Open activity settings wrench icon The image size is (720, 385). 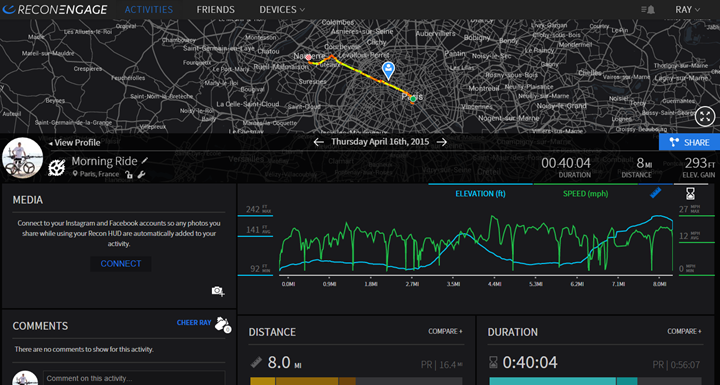(x=141, y=175)
